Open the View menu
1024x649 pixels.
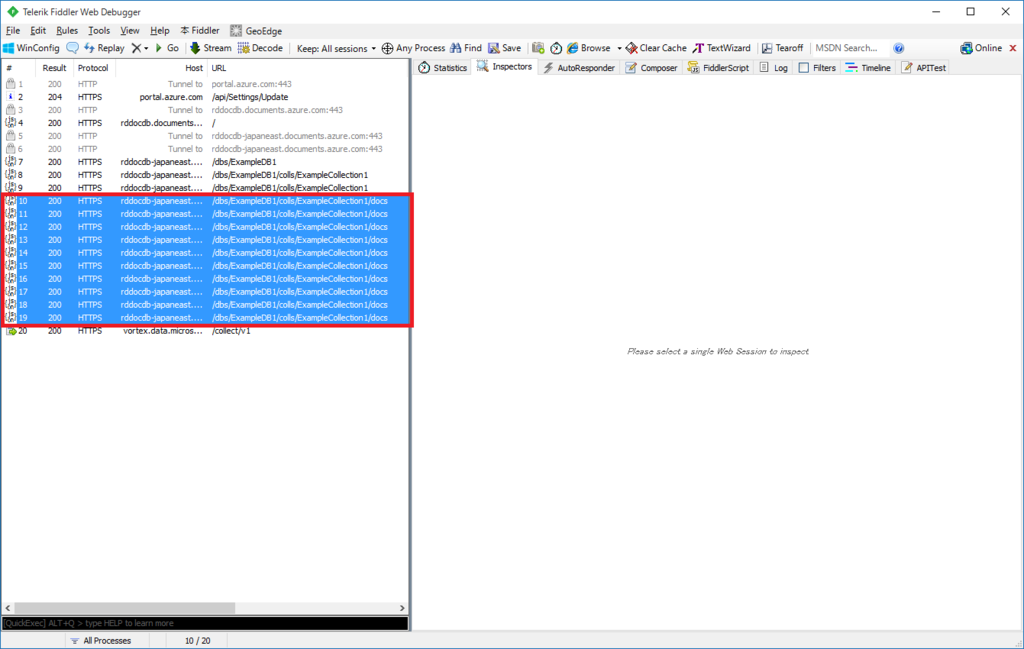129,31
